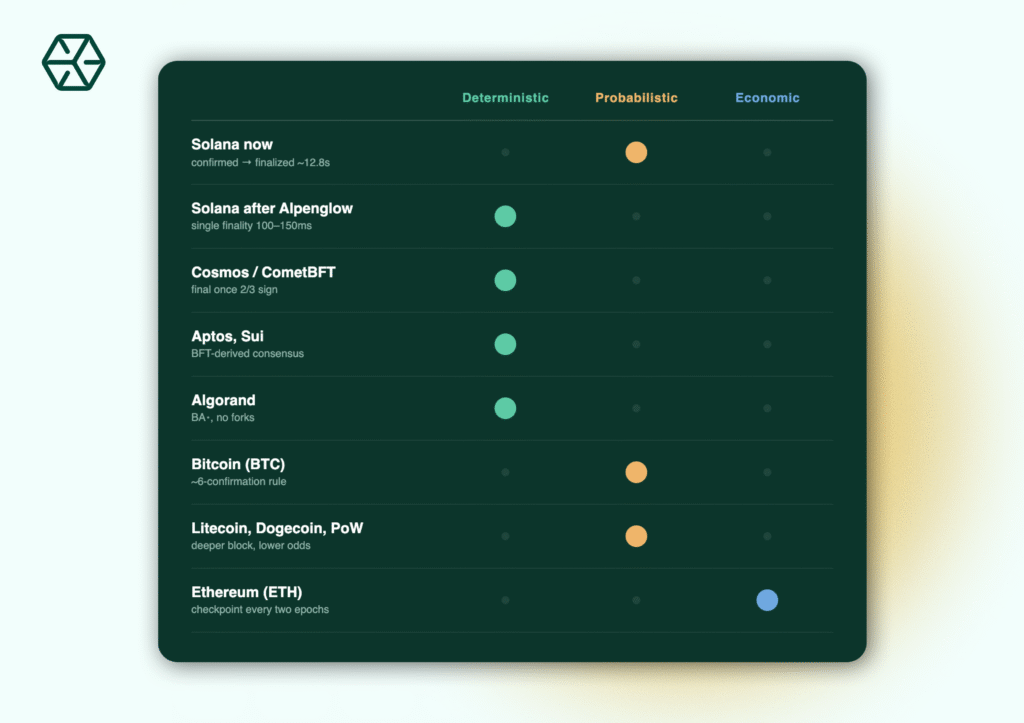The height and width of the screenshot is (723, 1024).
Task: Click the Ethereum (ETH) row title
Action: pos(247,592)
